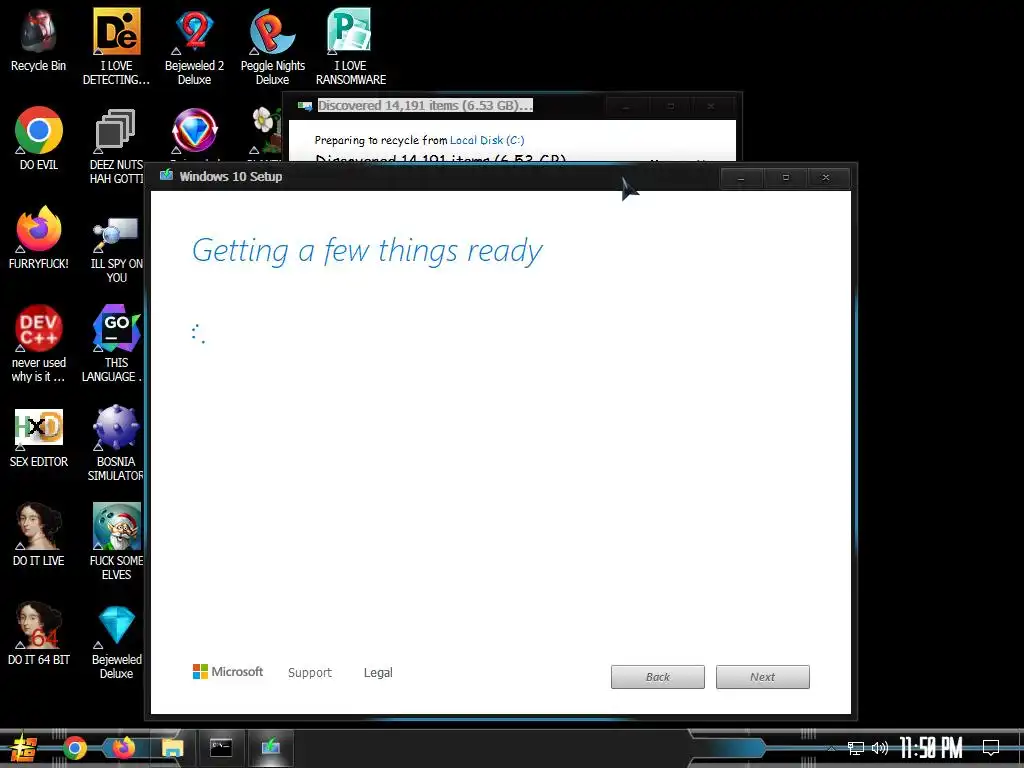Open the network tray icon

pos(856,748)
